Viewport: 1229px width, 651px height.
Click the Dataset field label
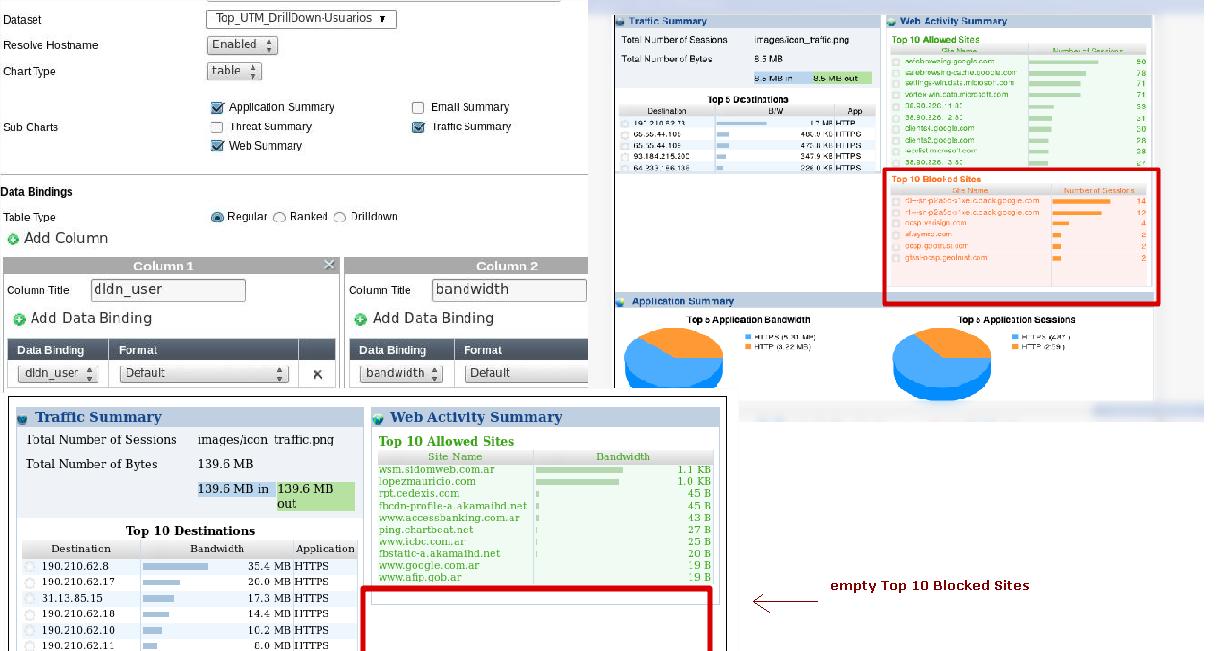(x=22, y=20)
